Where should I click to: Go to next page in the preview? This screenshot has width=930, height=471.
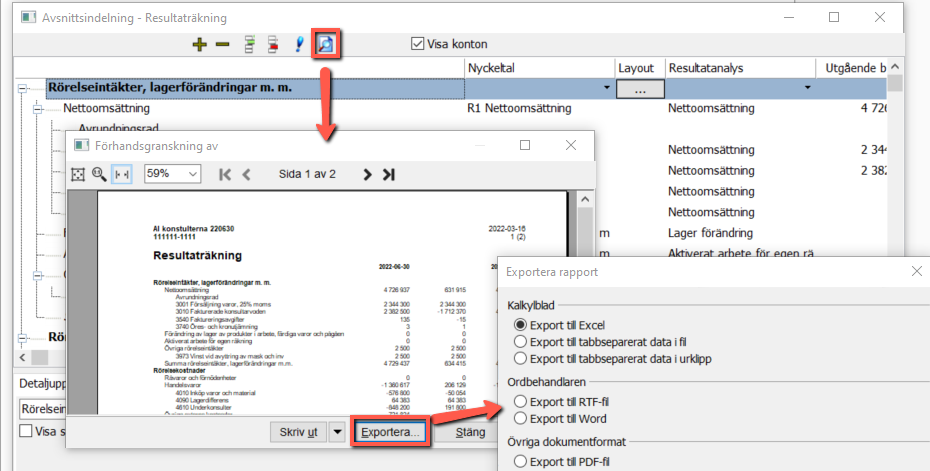click(367, 174)
